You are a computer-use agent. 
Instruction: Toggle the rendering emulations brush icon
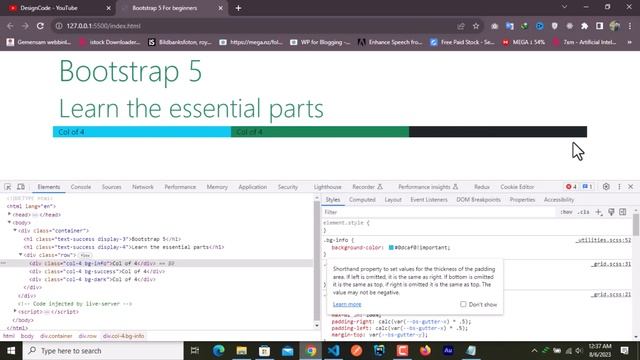(x=611, y=212)
